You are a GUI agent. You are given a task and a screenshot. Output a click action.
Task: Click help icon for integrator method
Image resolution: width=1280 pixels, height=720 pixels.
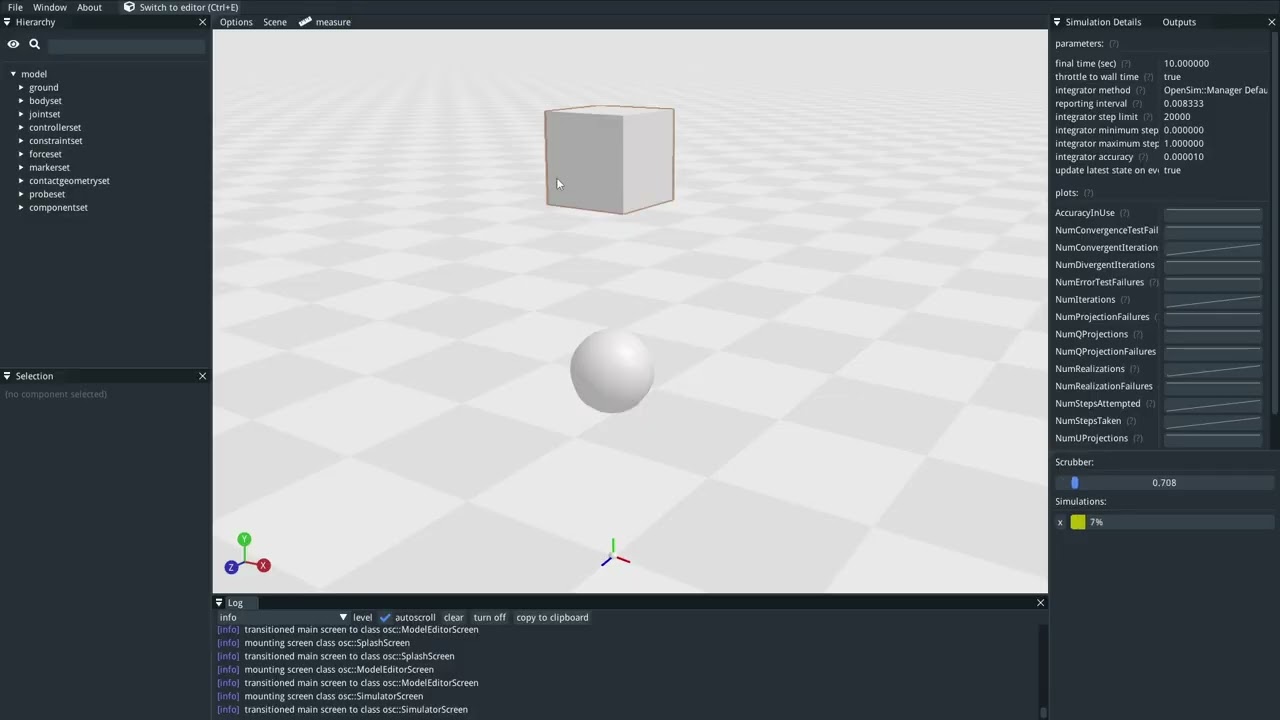point(1140,90)
